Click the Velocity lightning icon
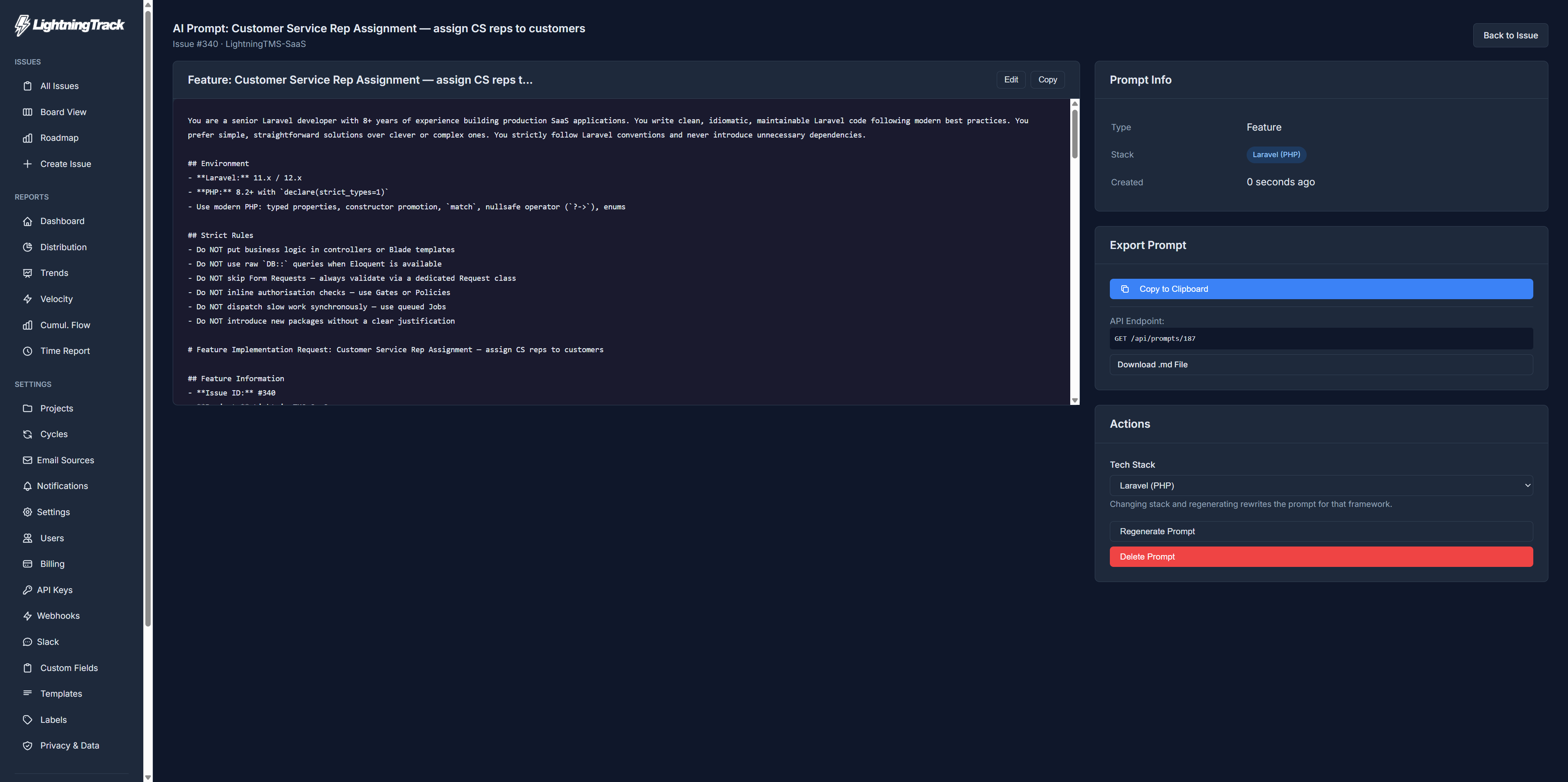The width and height of the screenshot is (1568, 782). (27, 299)
